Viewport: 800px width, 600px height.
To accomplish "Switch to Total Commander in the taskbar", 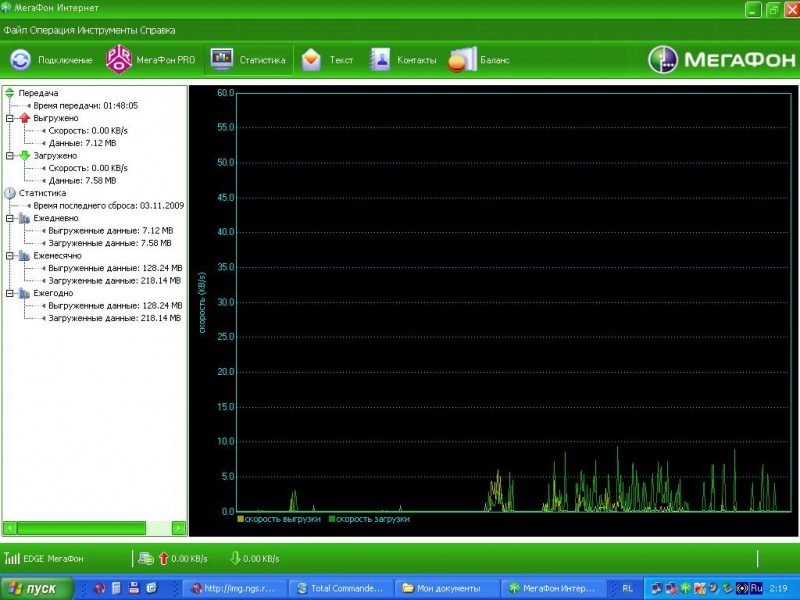I will coord(342,588).
